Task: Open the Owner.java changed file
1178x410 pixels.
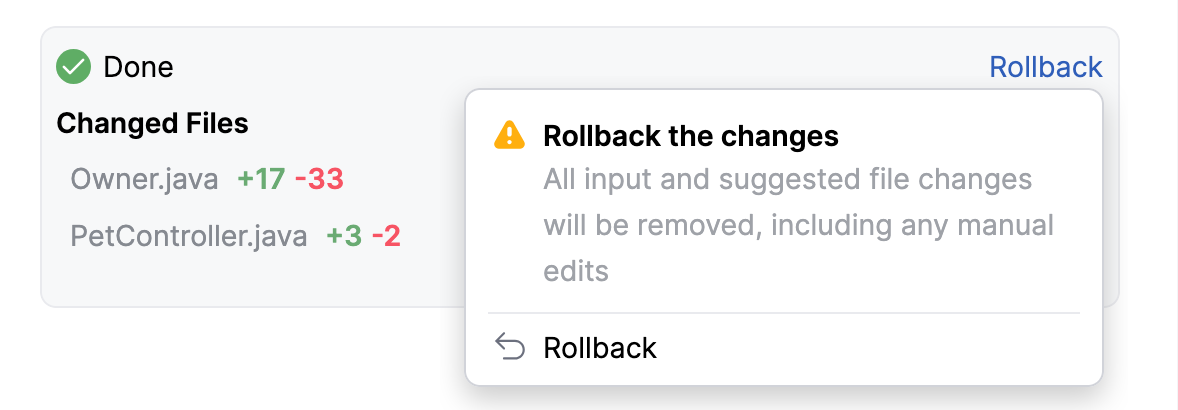Action: pyautogui.click(x=144, y=179)
